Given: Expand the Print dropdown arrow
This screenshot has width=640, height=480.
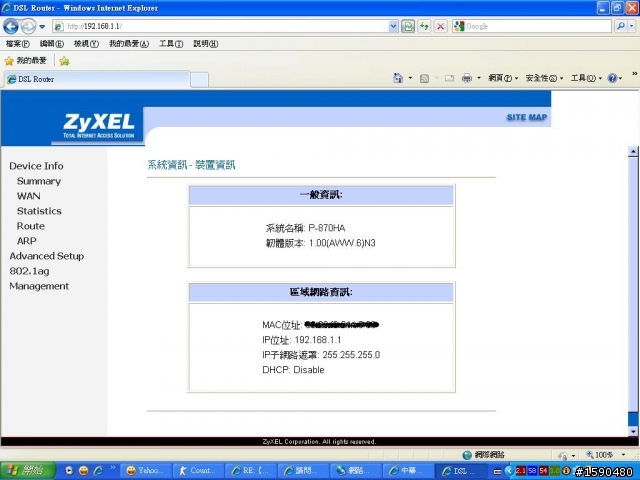Looking at the screenshot, I should tap(479, 78).
